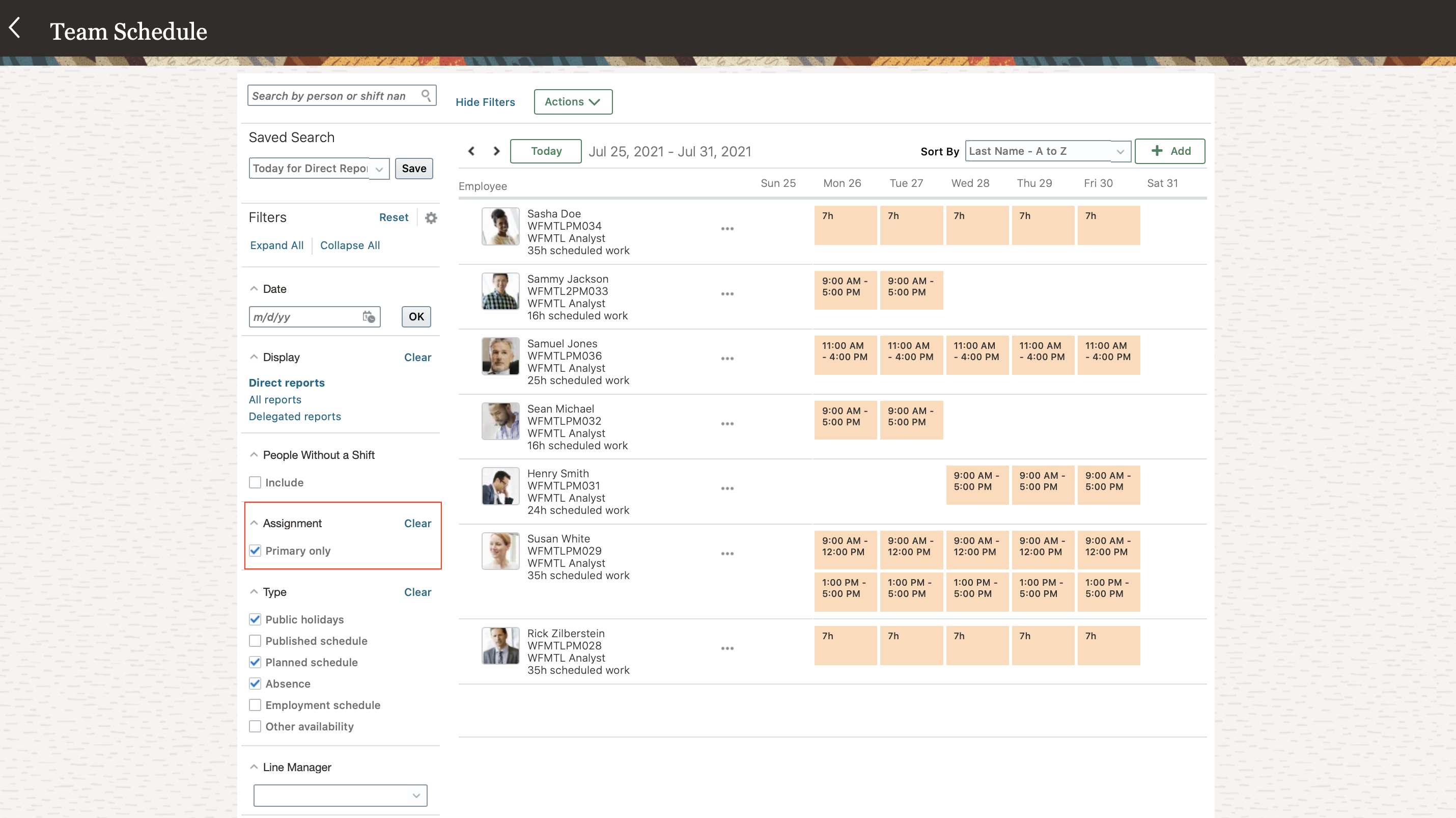Click the search magnifier icon
This screenshot has height=818, width=1456.
coord(426,95)
